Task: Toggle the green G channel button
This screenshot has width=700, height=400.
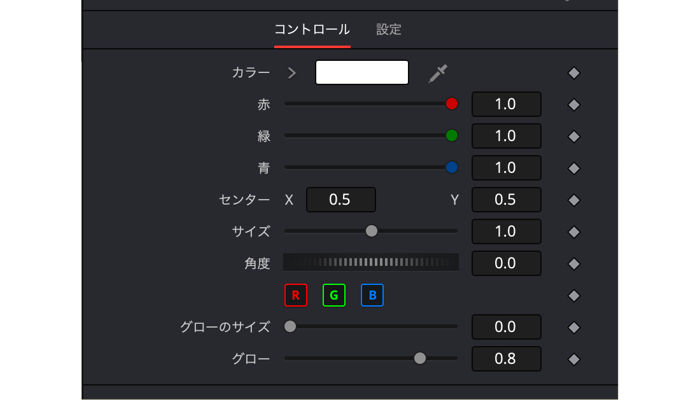Action: coord(334,295)
